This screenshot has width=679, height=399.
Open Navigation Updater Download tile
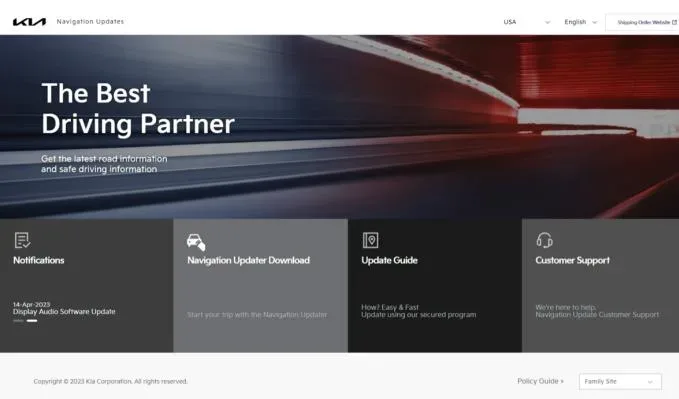261,285
